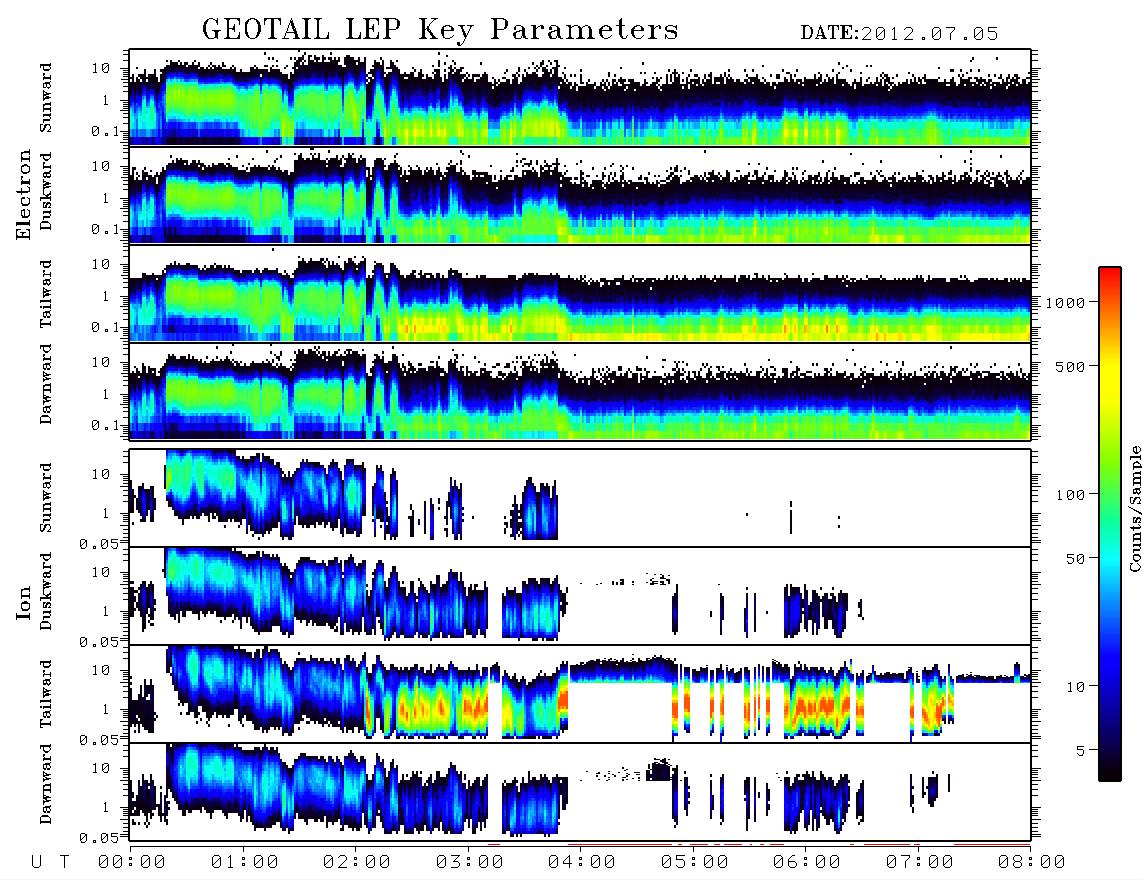Select the Electron "Dawnward" panel label

pos(46,385)
